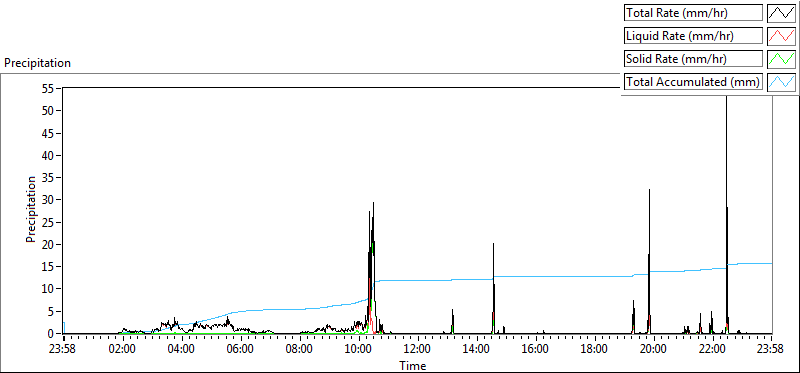
Task: Click the 14:00 time axis label
Action: [x=477, y=350]
